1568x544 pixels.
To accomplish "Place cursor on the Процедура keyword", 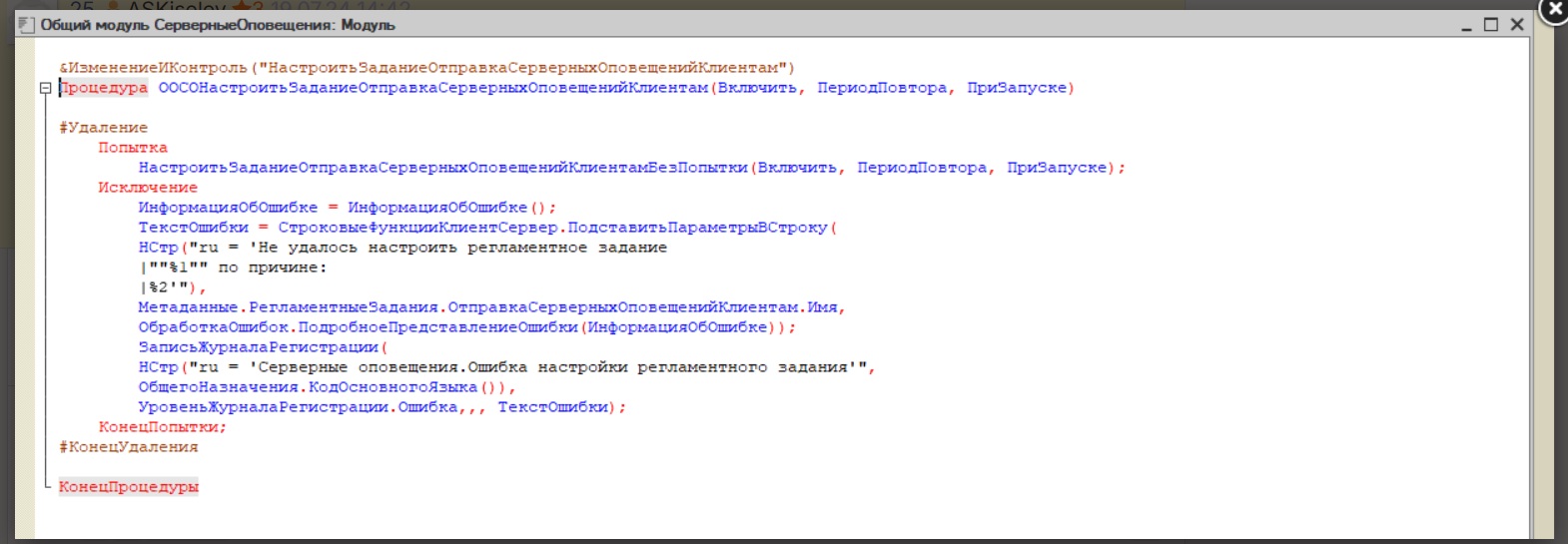I will click(x=104, y=88).
